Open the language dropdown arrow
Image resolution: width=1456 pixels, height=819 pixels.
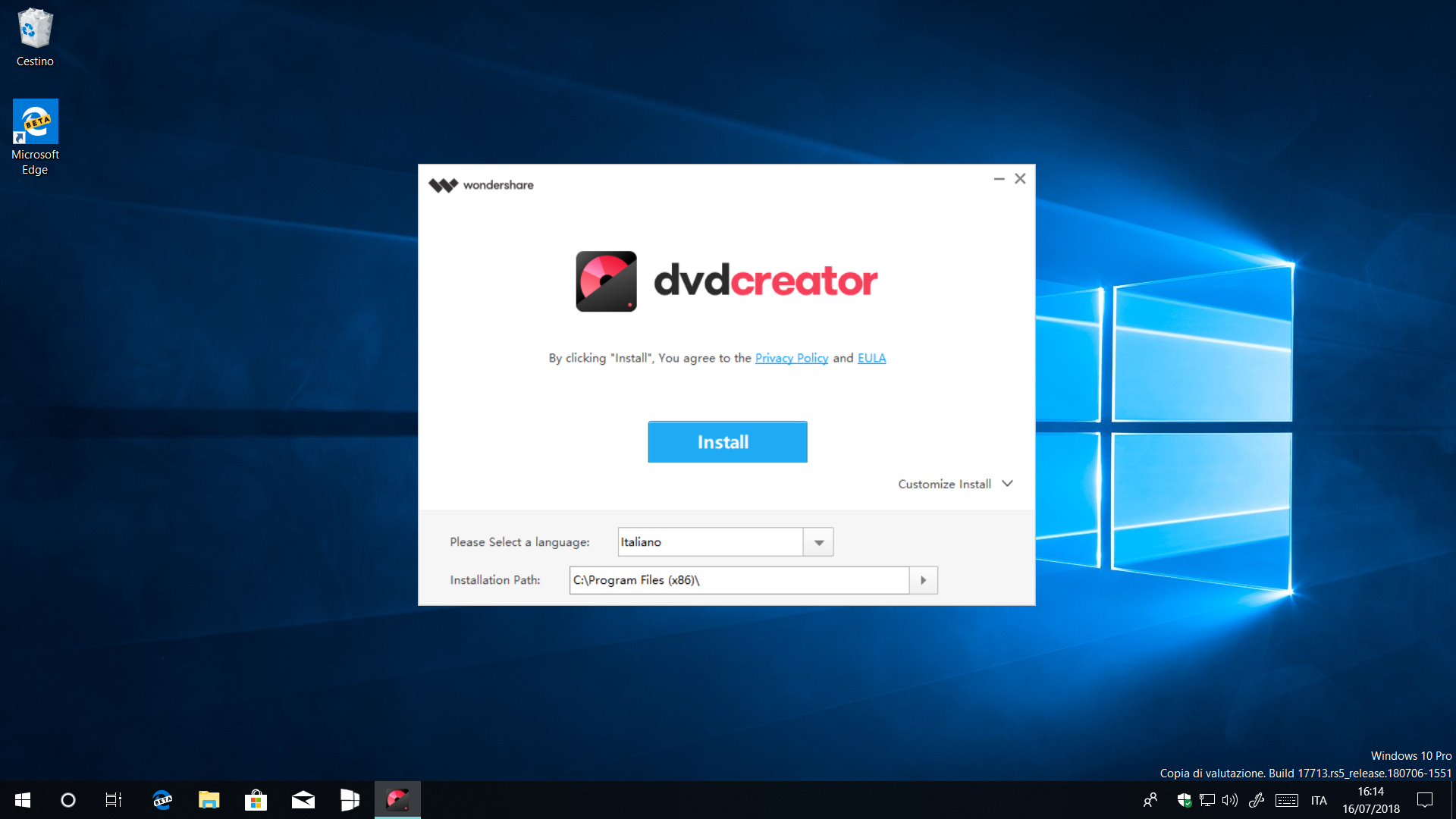(818, 542)
